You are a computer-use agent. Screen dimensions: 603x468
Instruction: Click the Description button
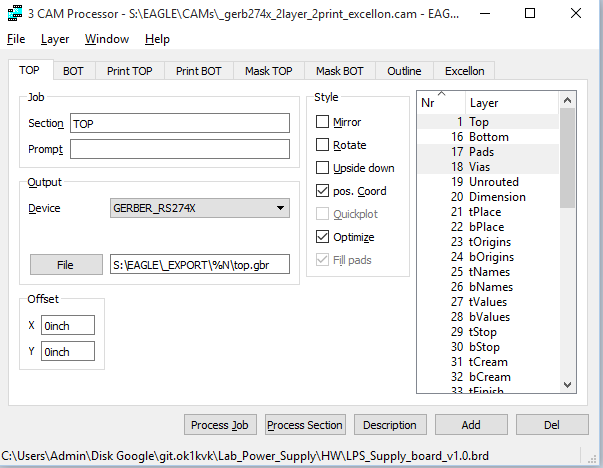pyautogui.click(x=390, y=425)
